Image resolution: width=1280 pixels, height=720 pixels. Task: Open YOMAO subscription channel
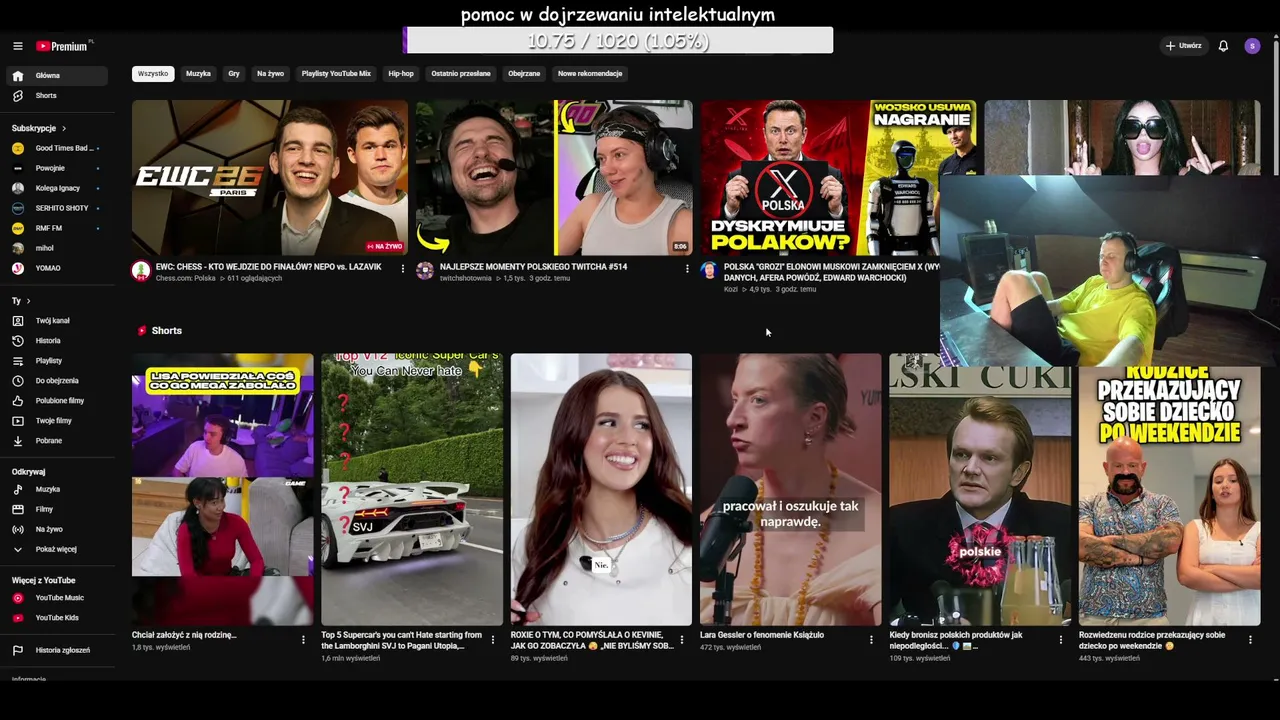pyautogui.click(x=57, y=269)
